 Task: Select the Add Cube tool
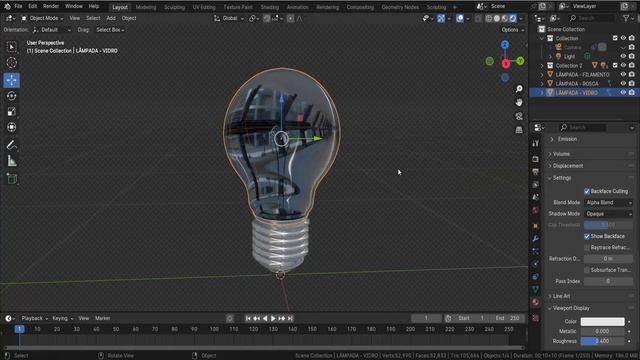[11, 178]
